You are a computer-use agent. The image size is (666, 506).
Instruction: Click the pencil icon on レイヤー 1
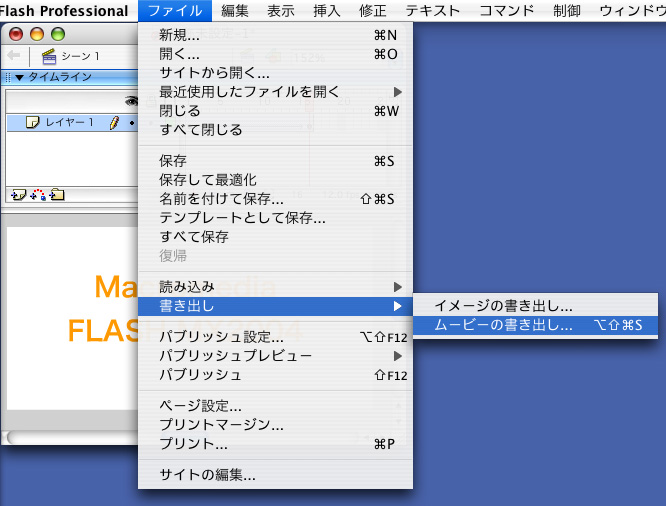[114, 123]
